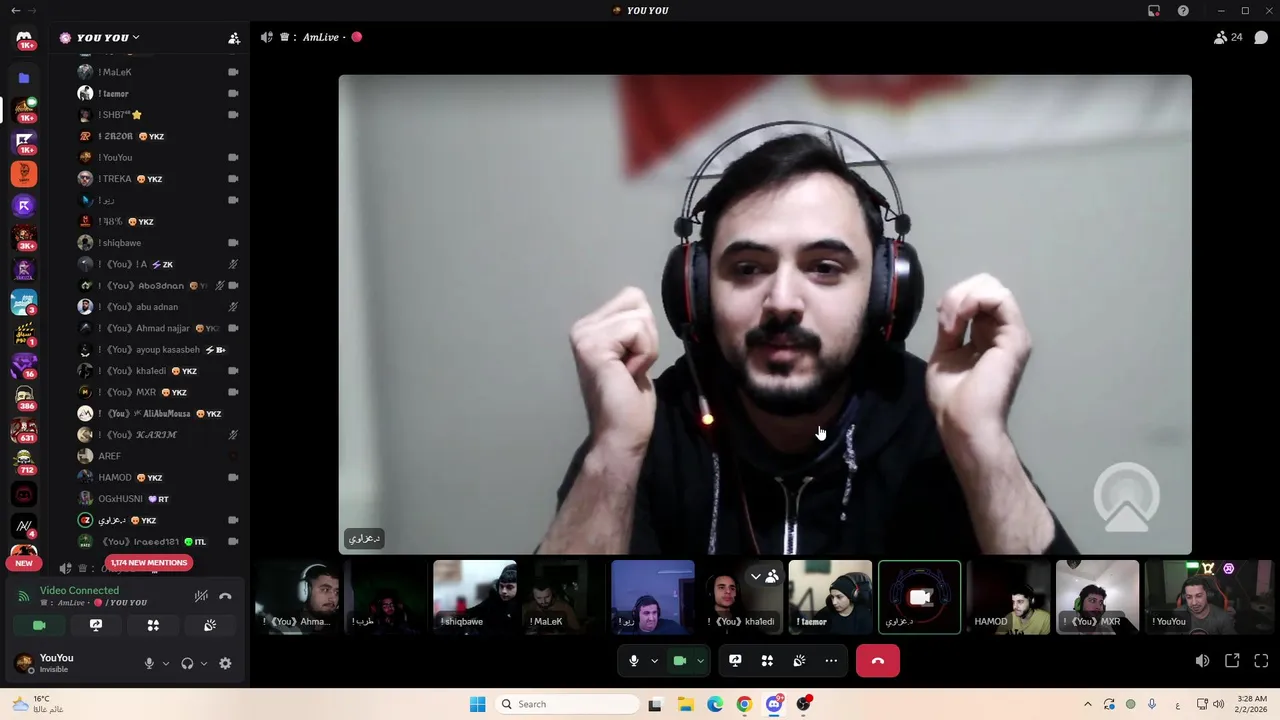Select the taemor video thumbnail
Image resolution: width=1280 pixels, height=720 pixels.
pos(830,597)
